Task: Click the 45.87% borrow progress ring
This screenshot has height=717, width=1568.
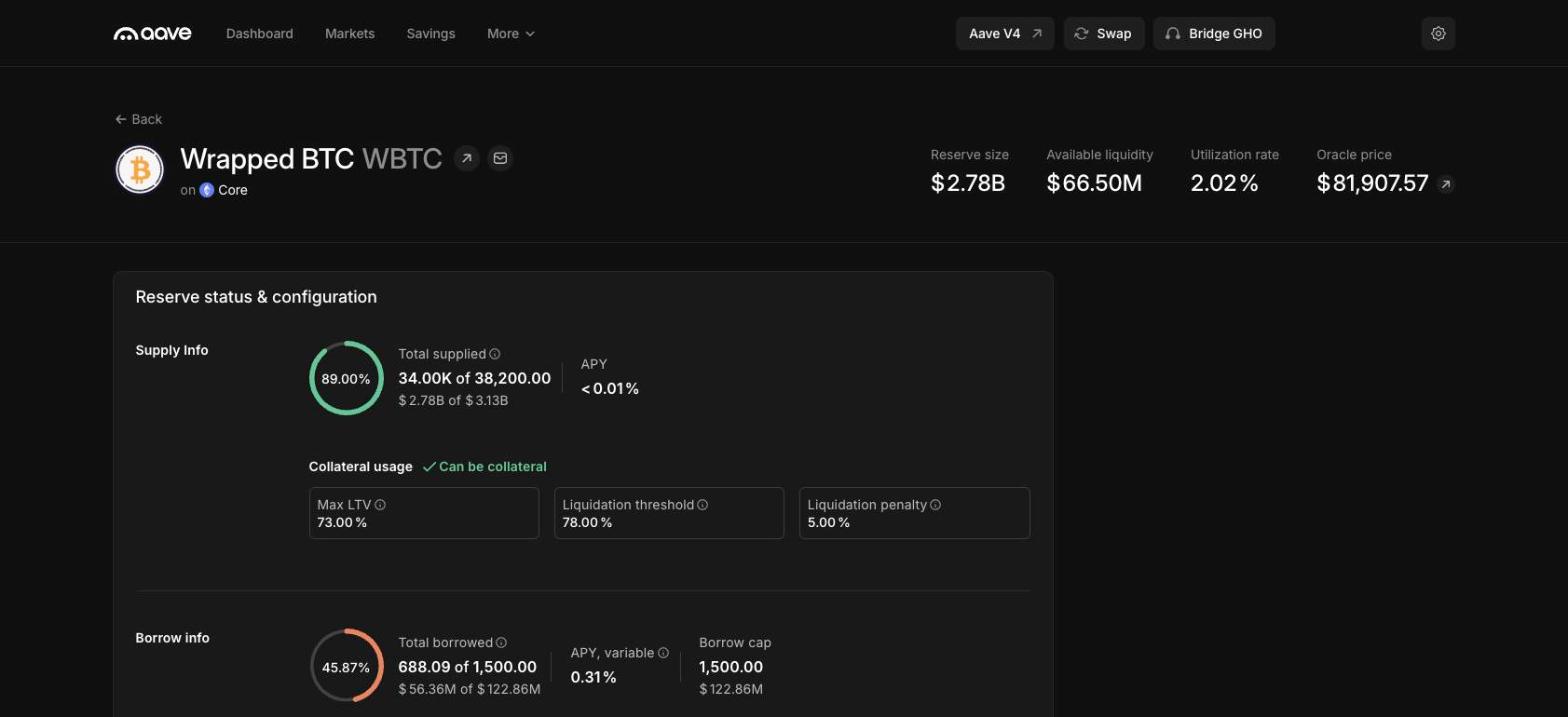Action: tap(346, 666)
